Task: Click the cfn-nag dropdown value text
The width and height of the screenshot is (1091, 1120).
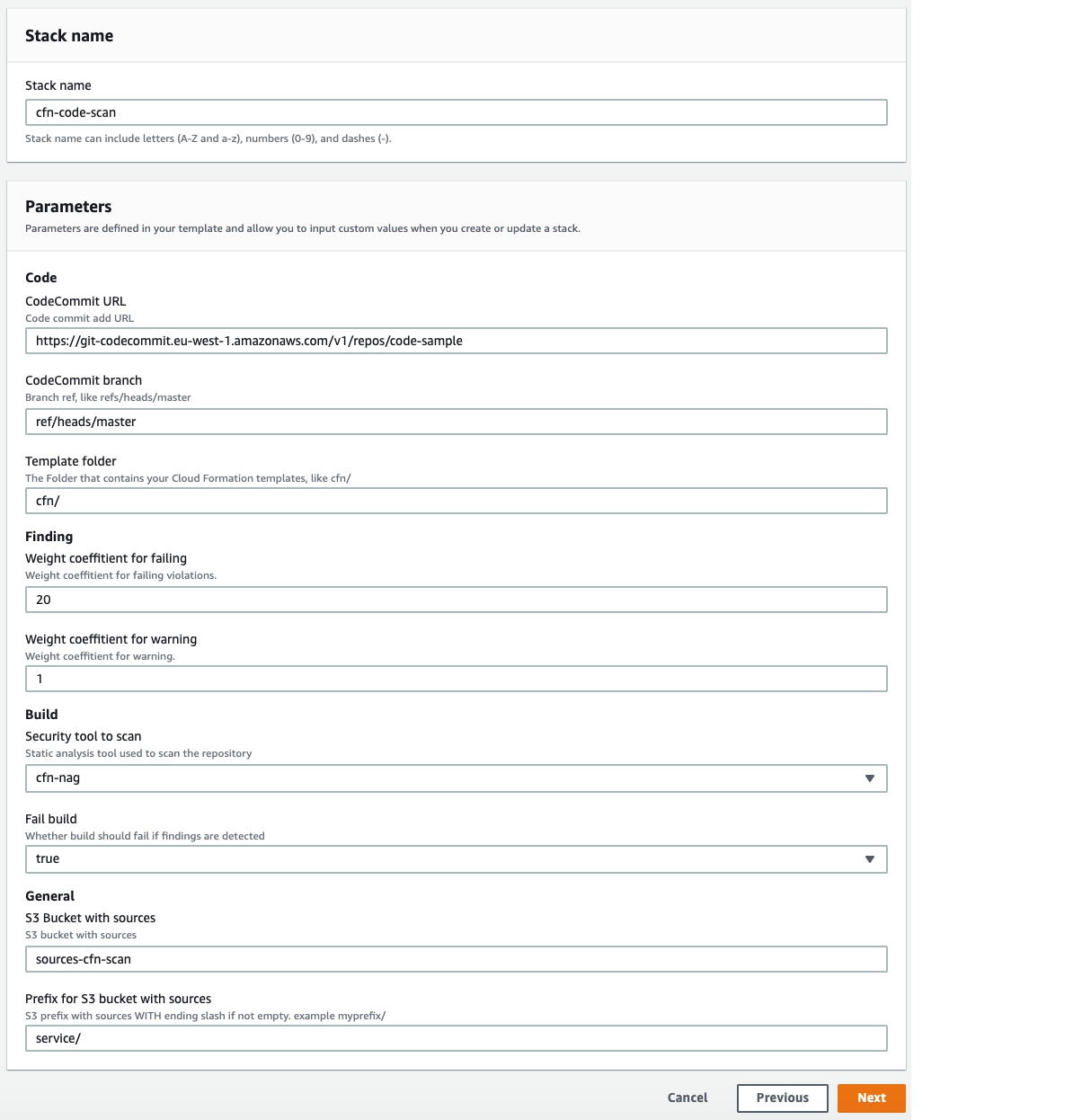Action: tap(58, 778)
